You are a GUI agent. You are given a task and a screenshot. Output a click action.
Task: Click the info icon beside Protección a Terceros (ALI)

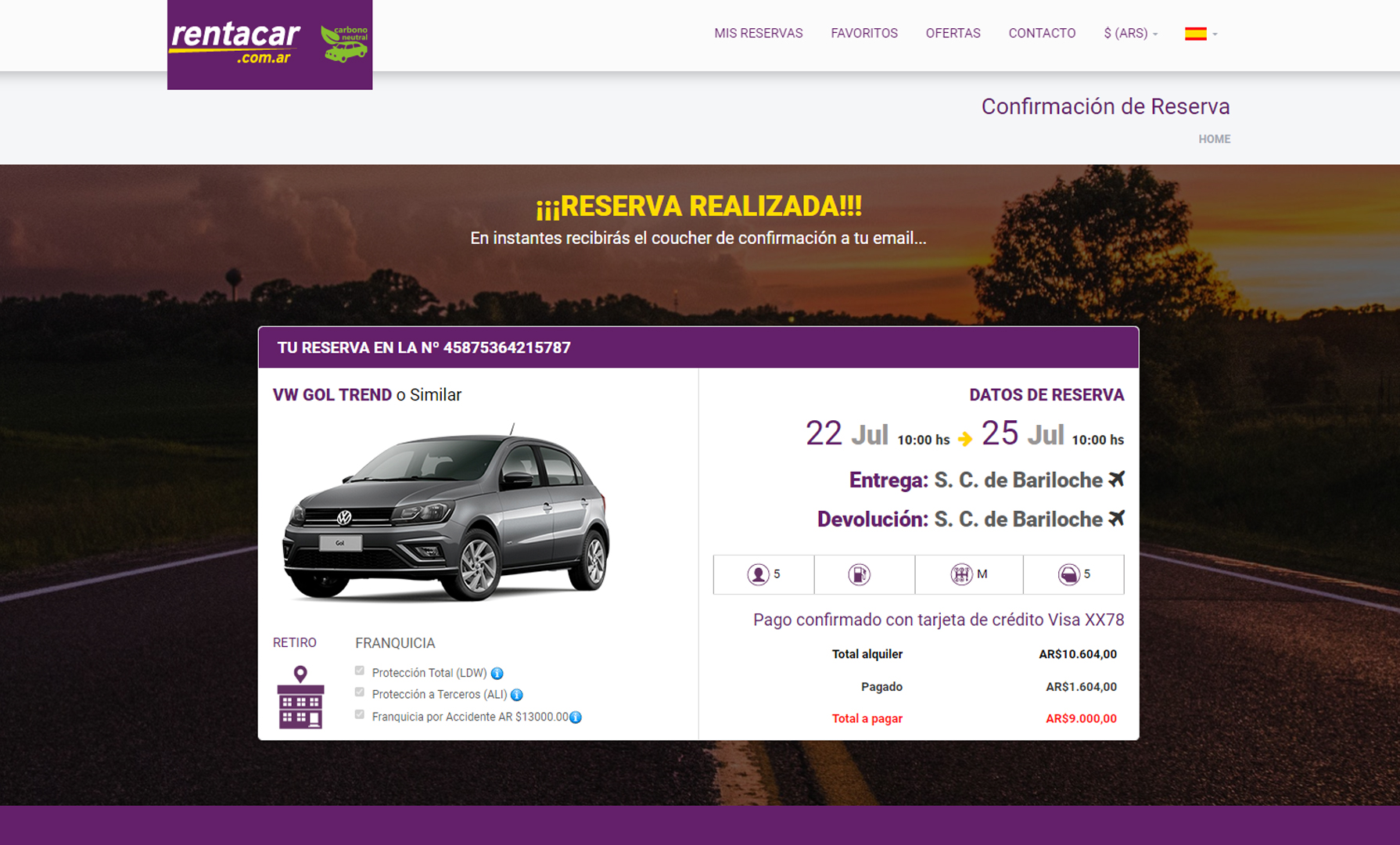(x=516, y=695)
